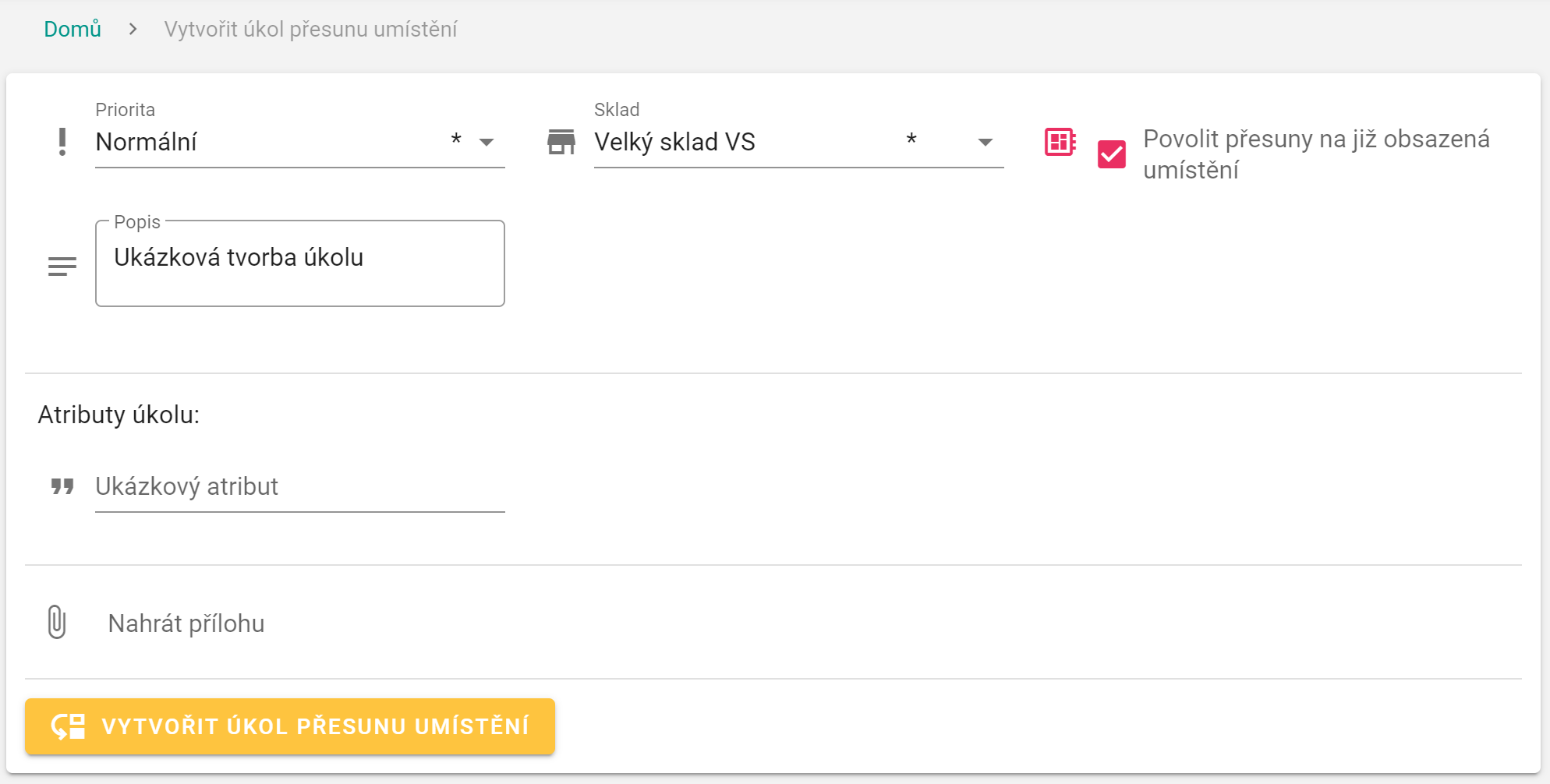This screenshot has height=784, width=1550.
Task: Expand the Sklad dropdown arrow
Action: (986, 143)
